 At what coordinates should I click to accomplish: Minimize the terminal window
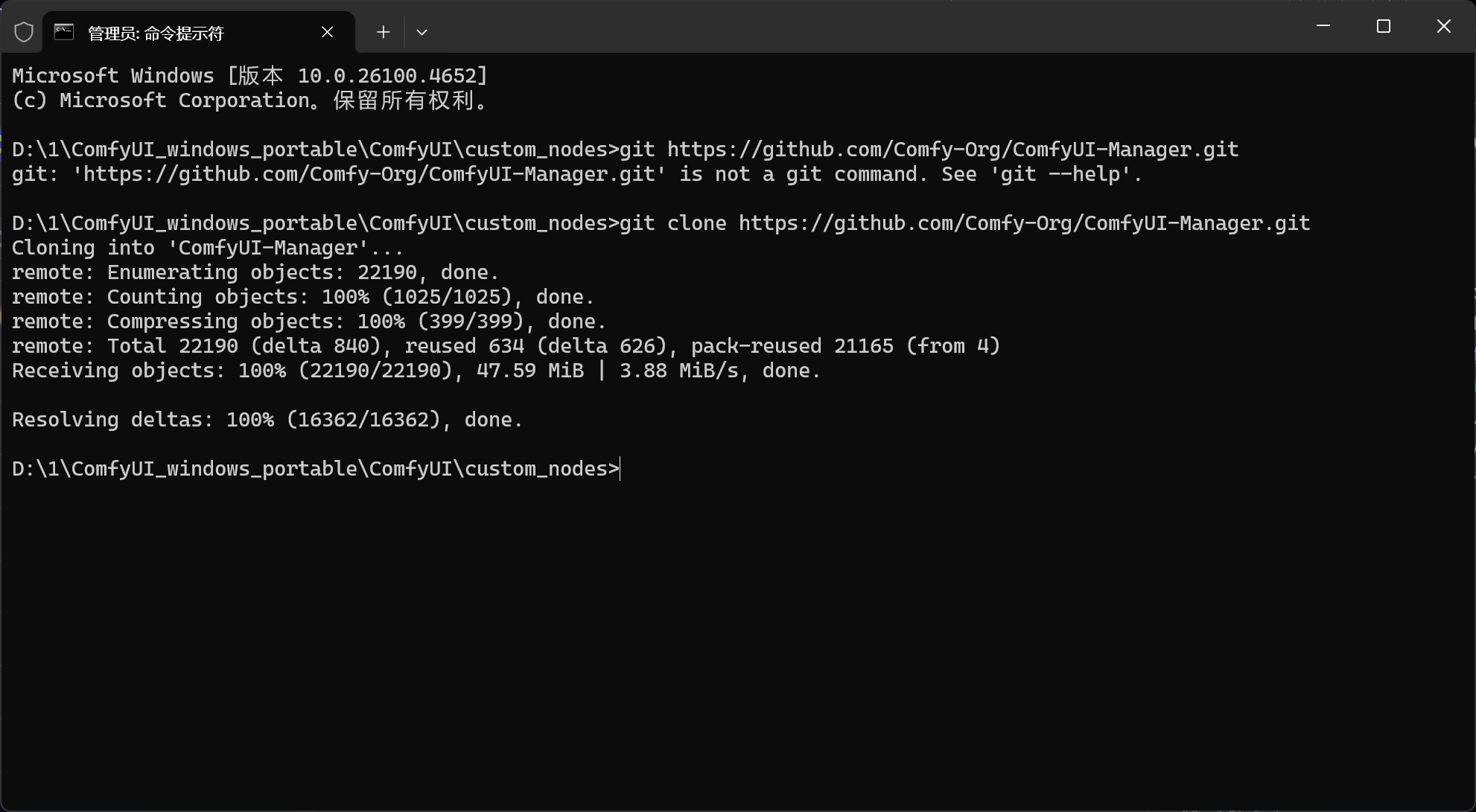pyautogui.click(x=1323, y=26)
